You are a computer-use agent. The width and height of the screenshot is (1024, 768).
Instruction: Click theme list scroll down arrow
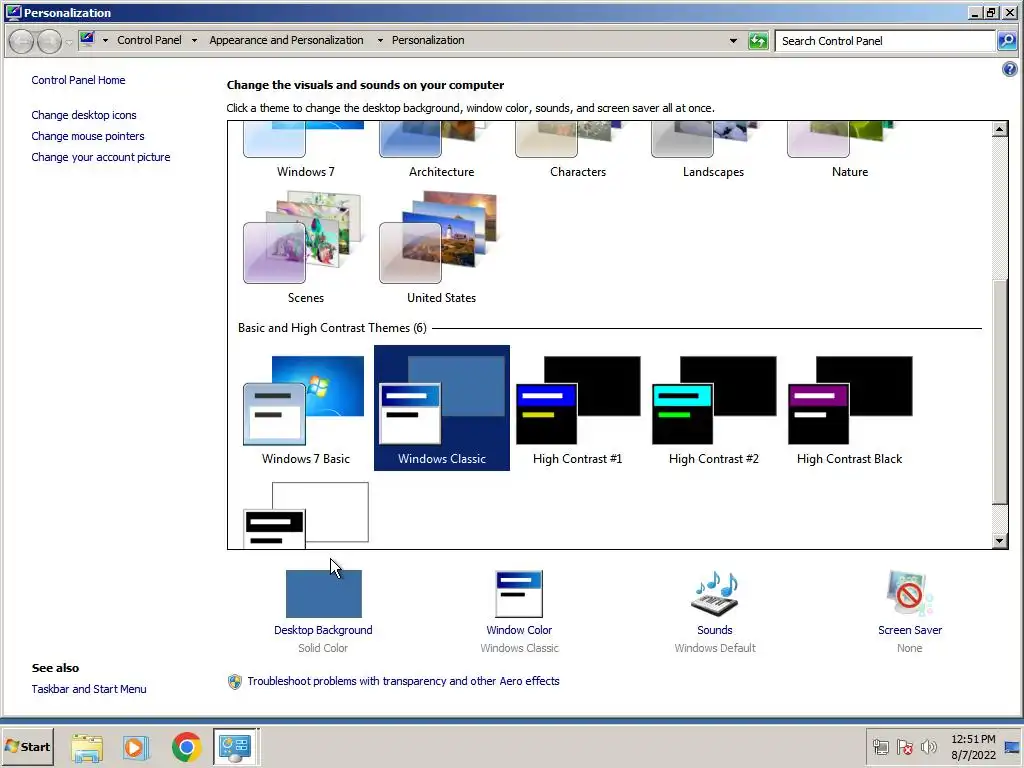click(x=999, y=541)
